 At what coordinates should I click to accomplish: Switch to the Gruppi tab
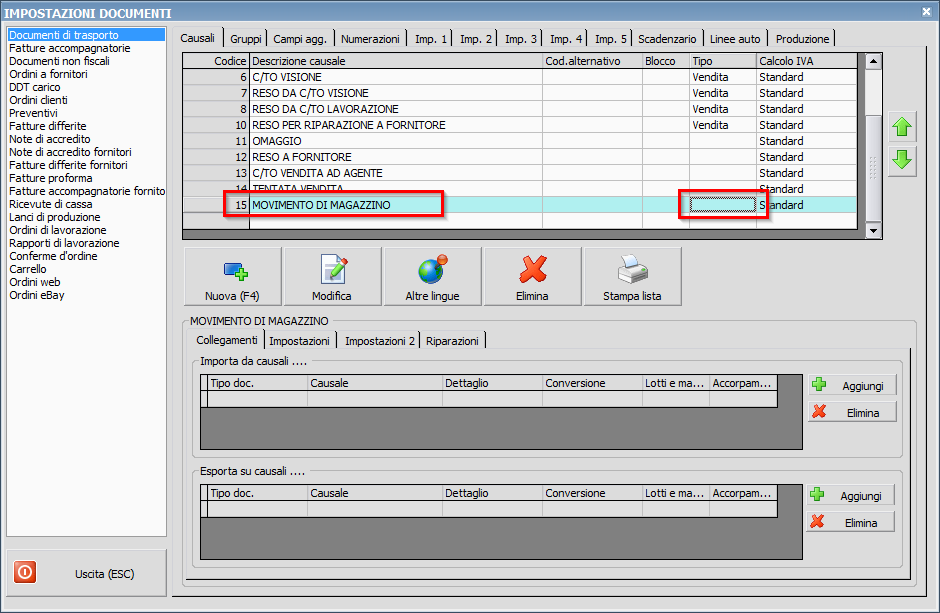[246, 39]
